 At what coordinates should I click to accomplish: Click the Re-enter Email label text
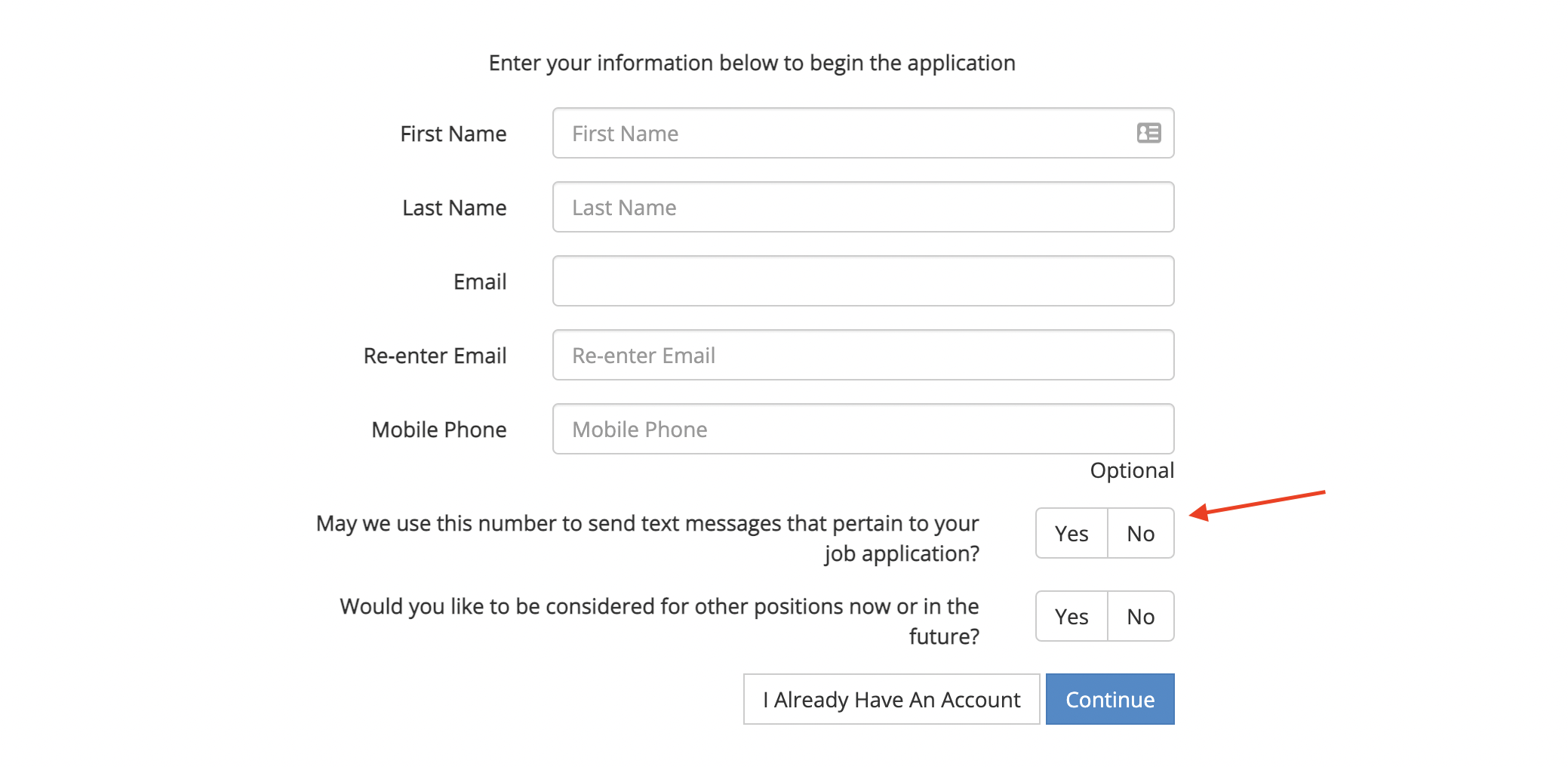[435, 356]
